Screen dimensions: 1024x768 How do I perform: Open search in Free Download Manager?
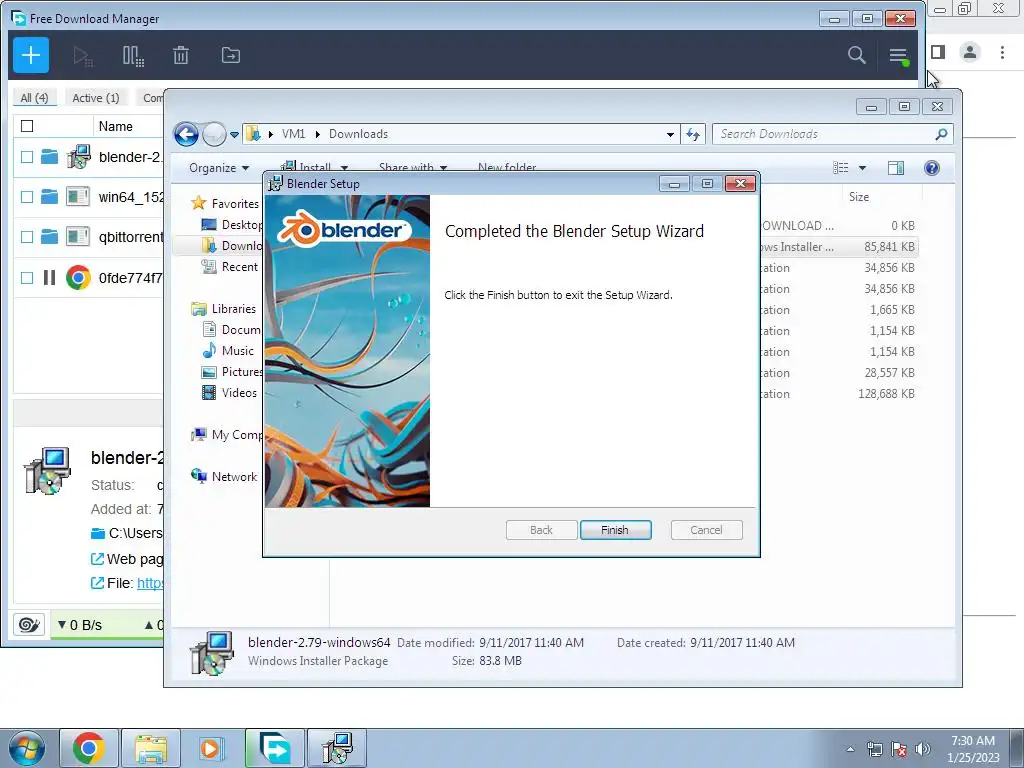pos(857,56)
